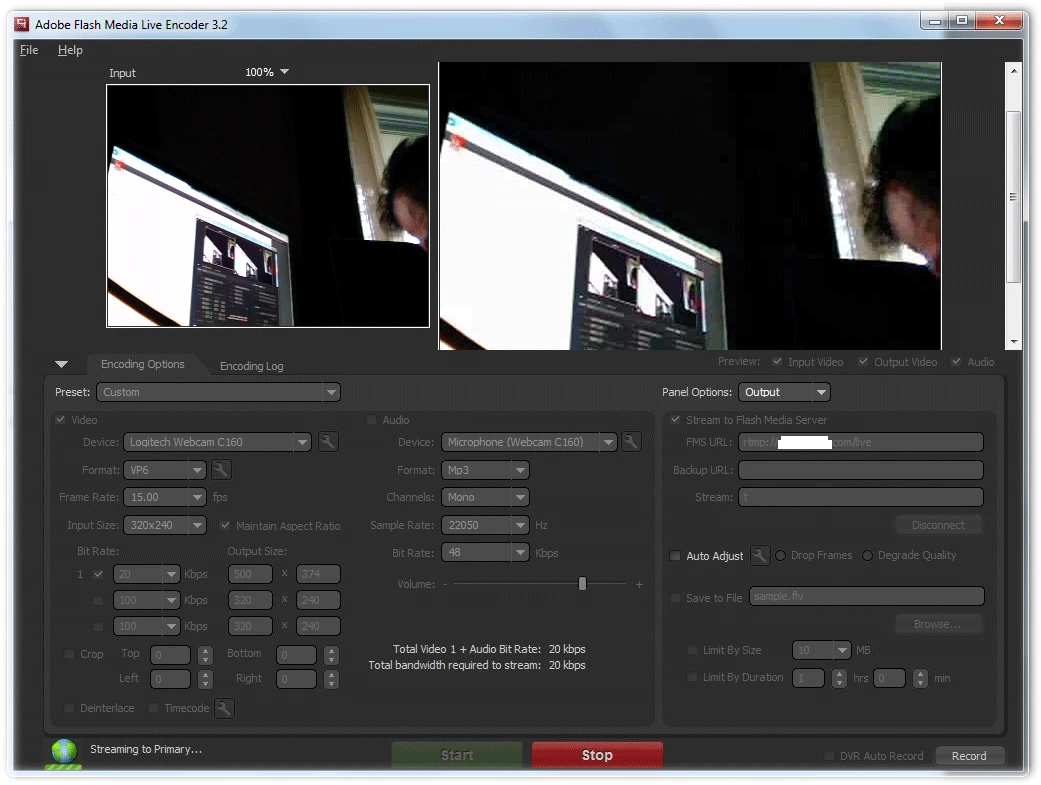This screenshot has width=1041, height=785.
Task: Open Panel Options Output dropdown
Action: click(784, 392)
